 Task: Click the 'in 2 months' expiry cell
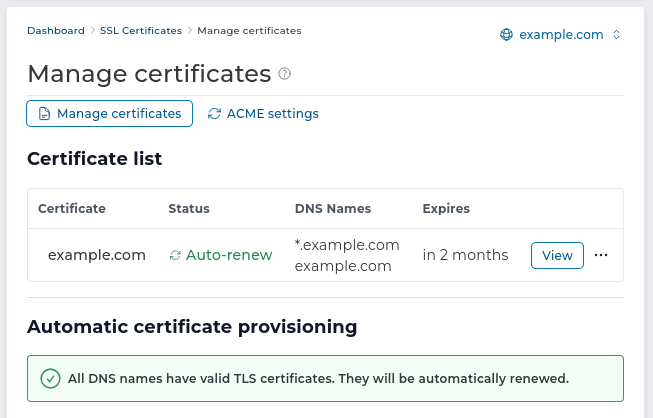coord(465,255)
